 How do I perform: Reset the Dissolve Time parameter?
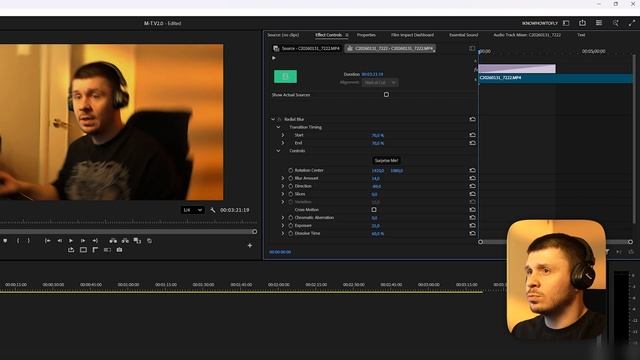tap(472, 233)
